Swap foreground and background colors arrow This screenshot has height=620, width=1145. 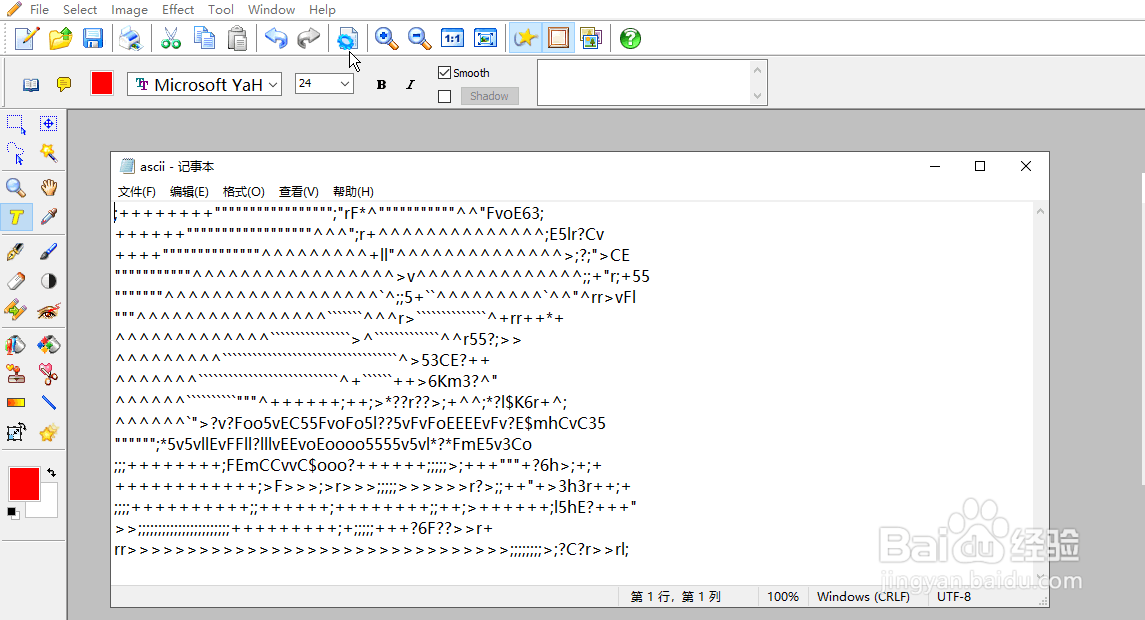51,472
